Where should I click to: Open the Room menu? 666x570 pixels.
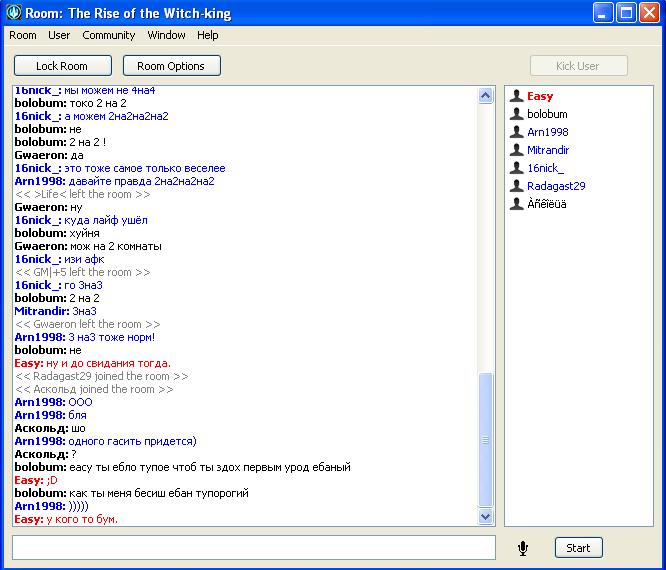tap(23, 35)
